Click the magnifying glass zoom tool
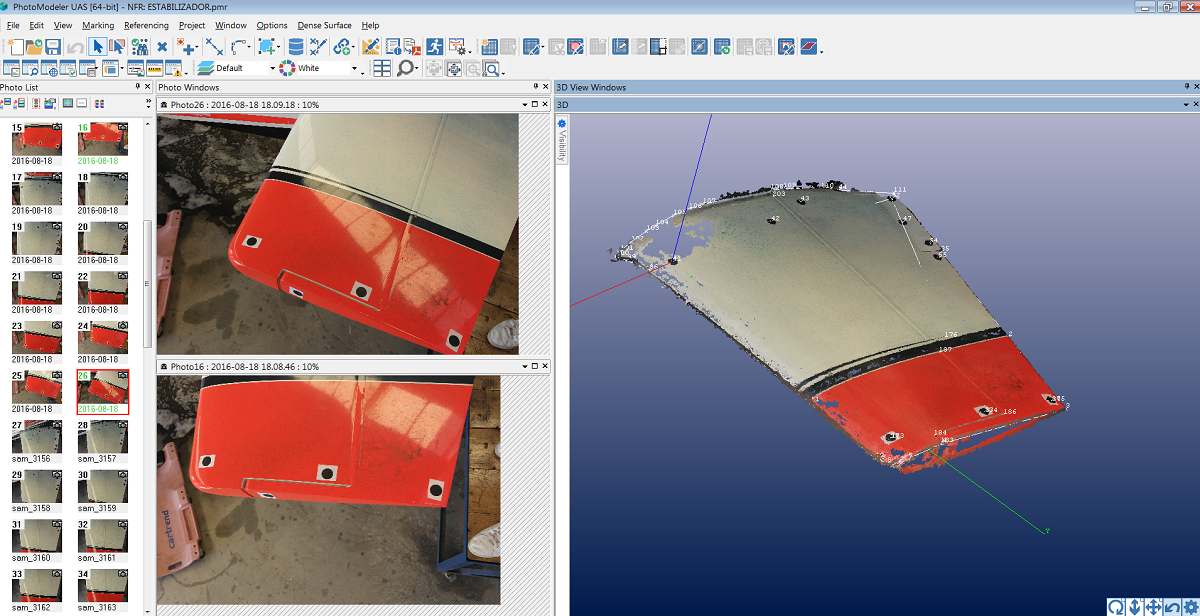The width and height of the screenshot is (1200, 616). tap(405, 68)
